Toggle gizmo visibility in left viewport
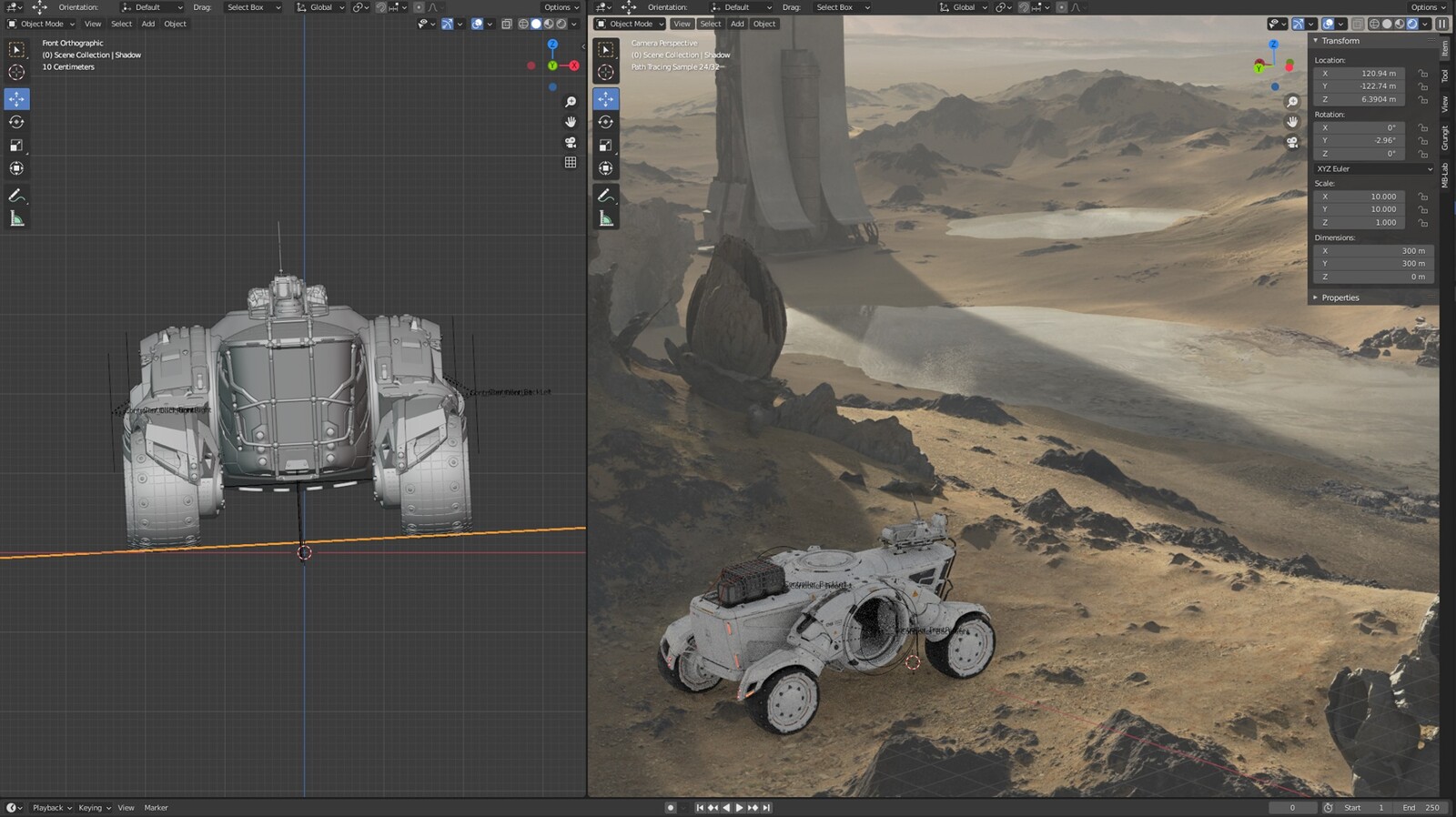 447,24
